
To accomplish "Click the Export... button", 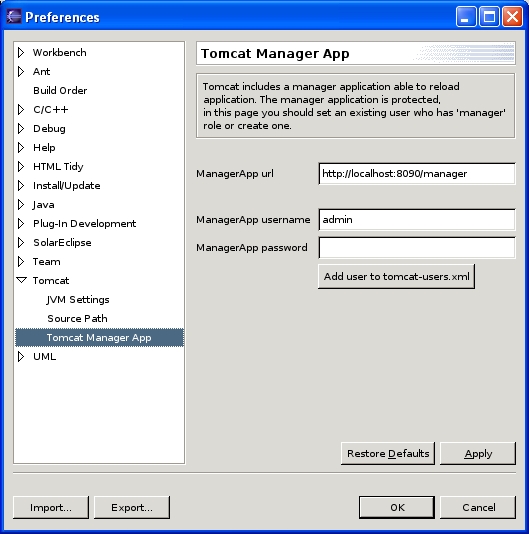I will coord(132,507).
